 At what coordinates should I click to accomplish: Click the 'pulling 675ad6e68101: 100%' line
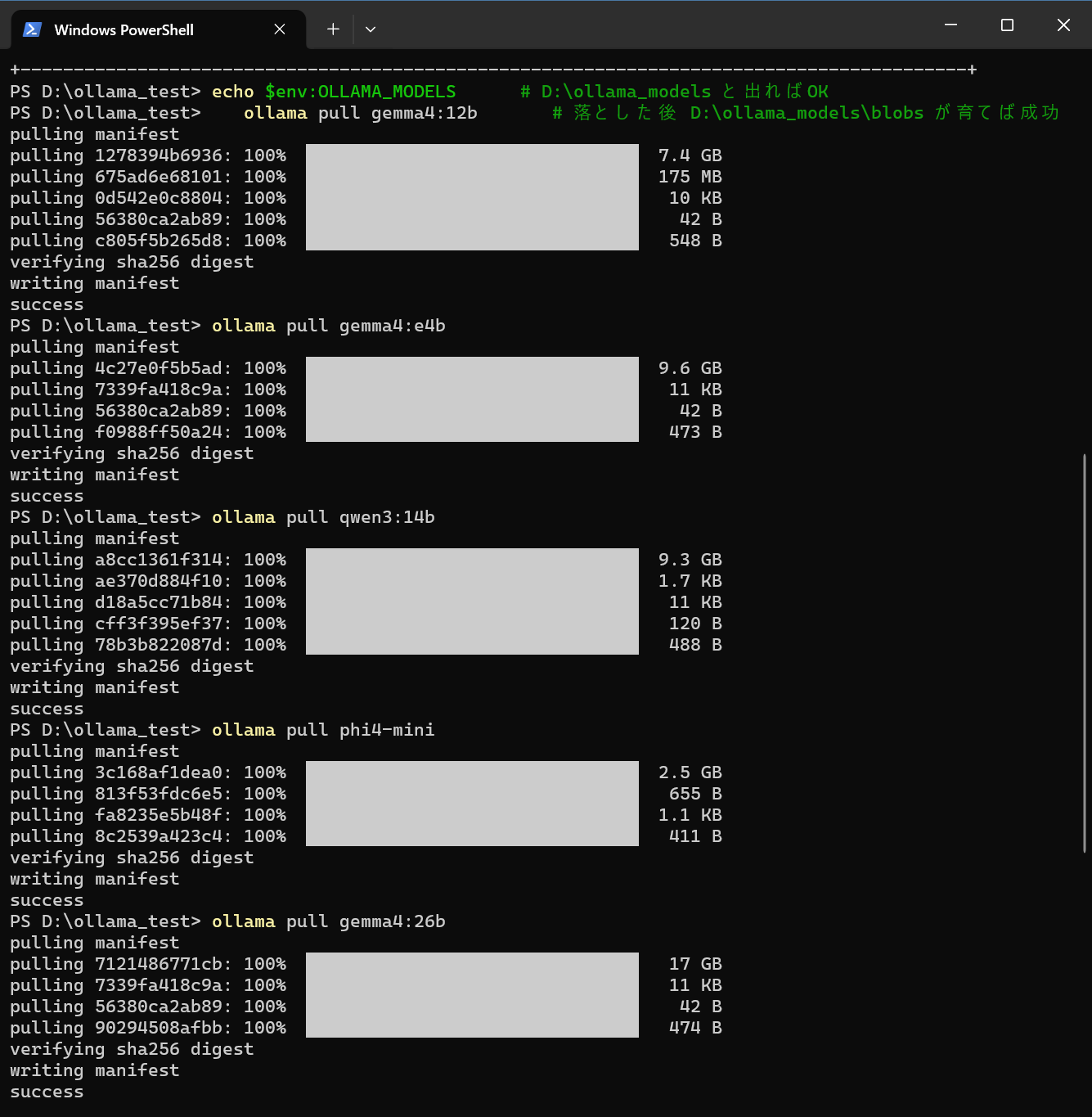[x=148, y=177]
